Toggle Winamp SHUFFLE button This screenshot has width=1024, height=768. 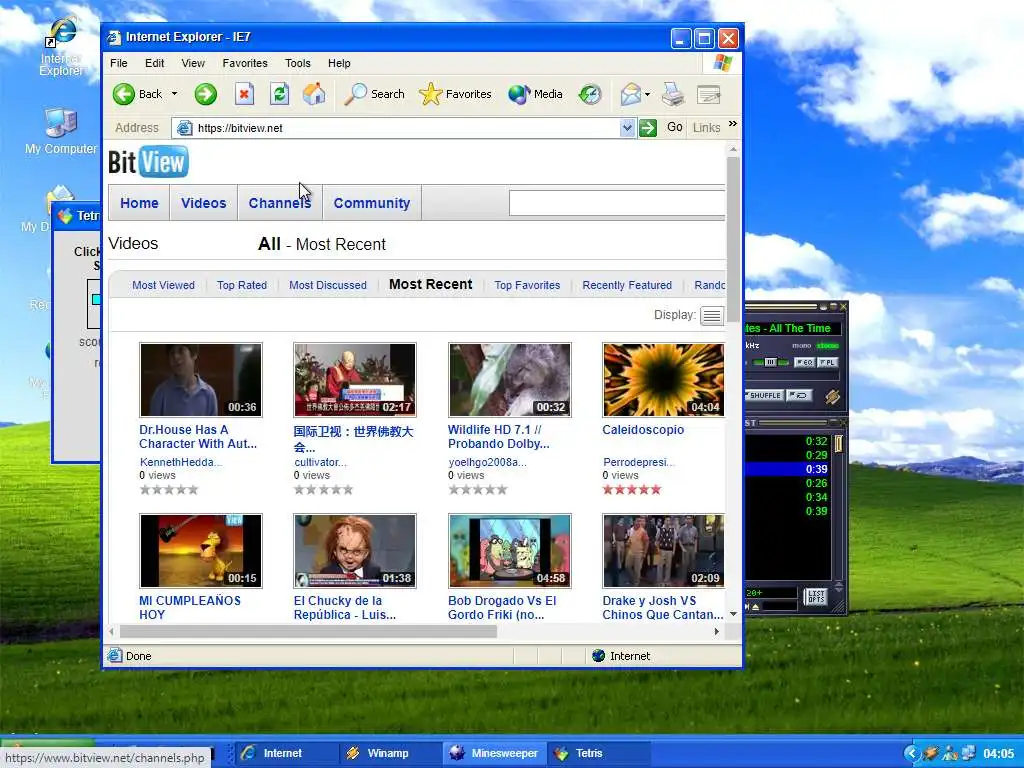tap(763, 395)
